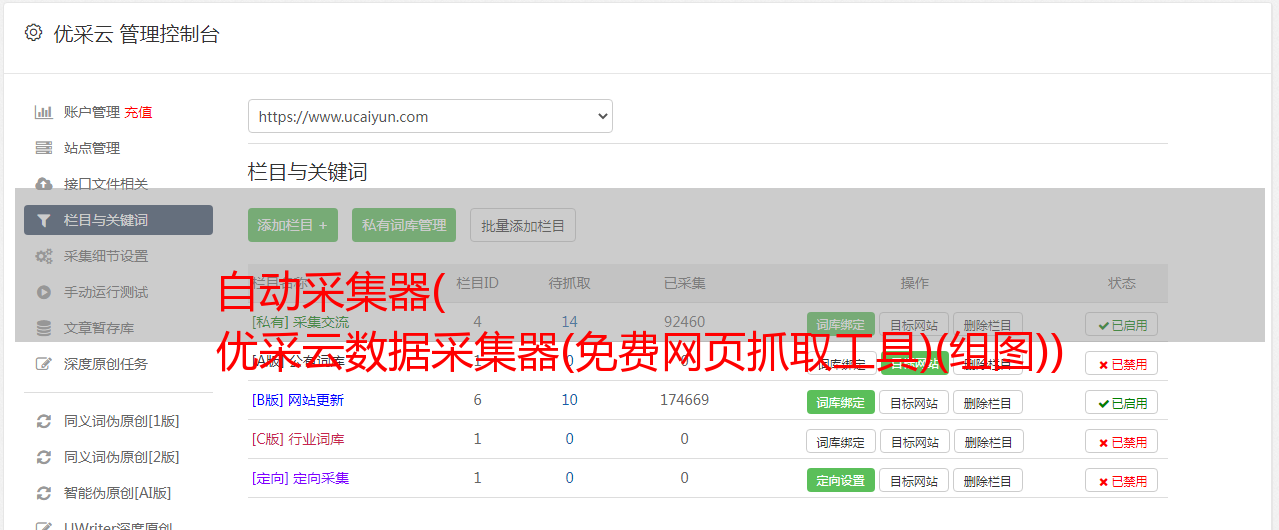Open the [B版] 网站更新 column link
Image resolution: width=1279 pixels, height=530 pixels.
pyautogui.click(x=298, y=400)
